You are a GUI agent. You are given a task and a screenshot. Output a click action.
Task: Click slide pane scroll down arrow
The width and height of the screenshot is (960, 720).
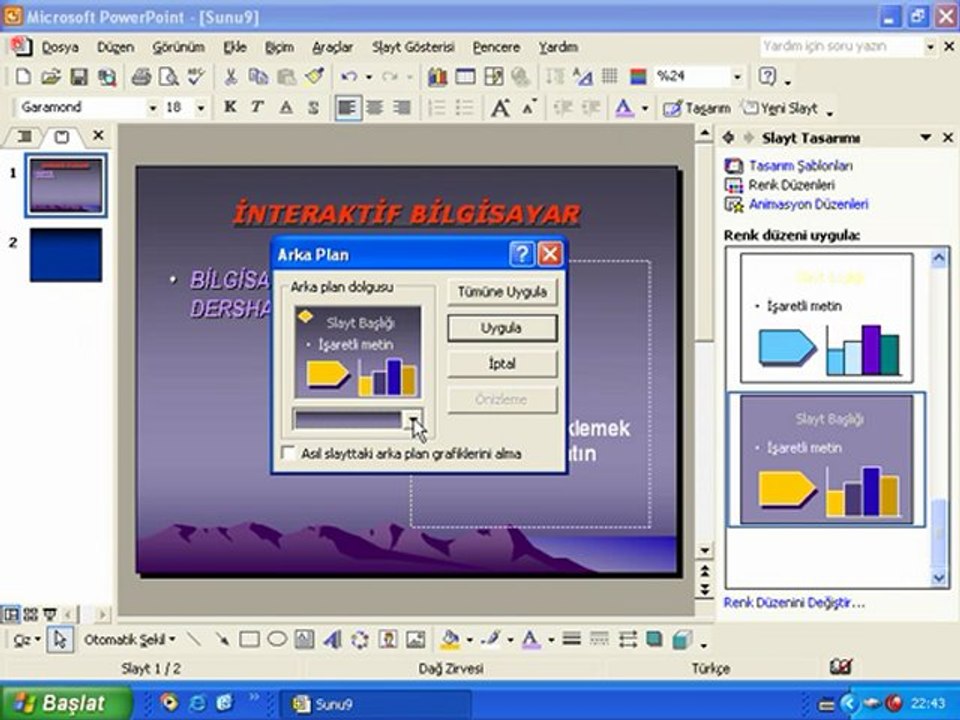[705, 550]
